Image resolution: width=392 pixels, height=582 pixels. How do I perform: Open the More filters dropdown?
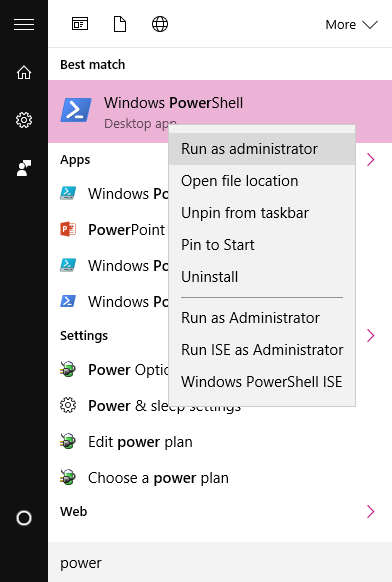351,24
